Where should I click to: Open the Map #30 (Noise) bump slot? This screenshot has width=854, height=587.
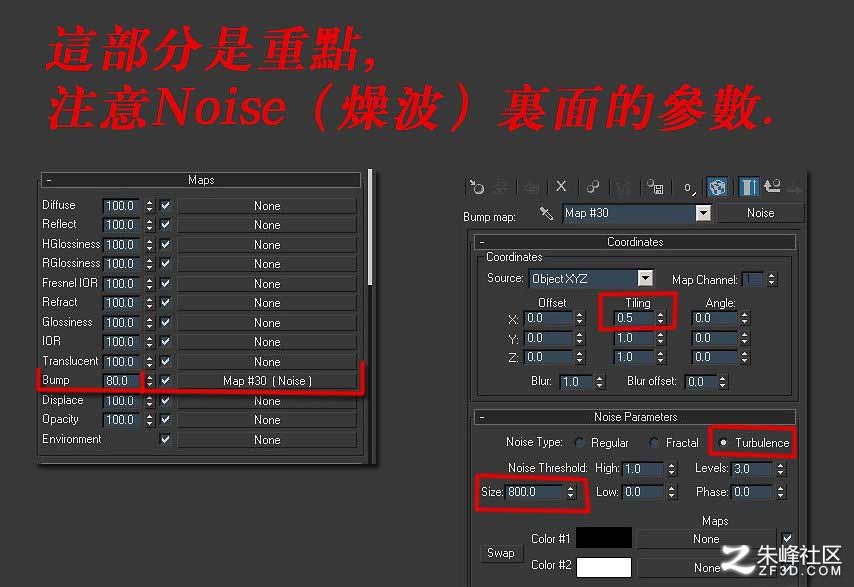tap(267, 381)
